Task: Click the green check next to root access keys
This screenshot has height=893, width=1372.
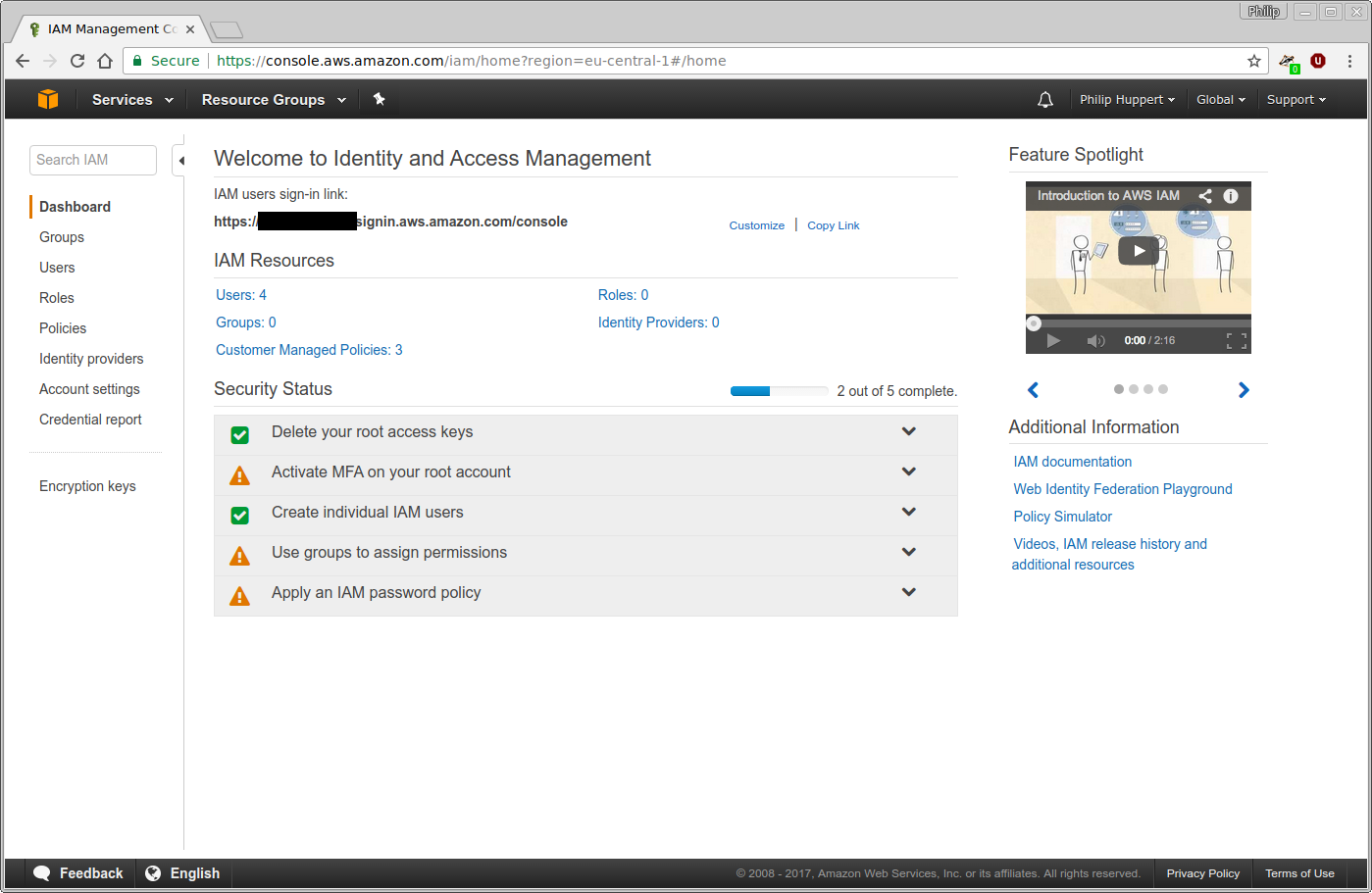Action: point(239,435)
